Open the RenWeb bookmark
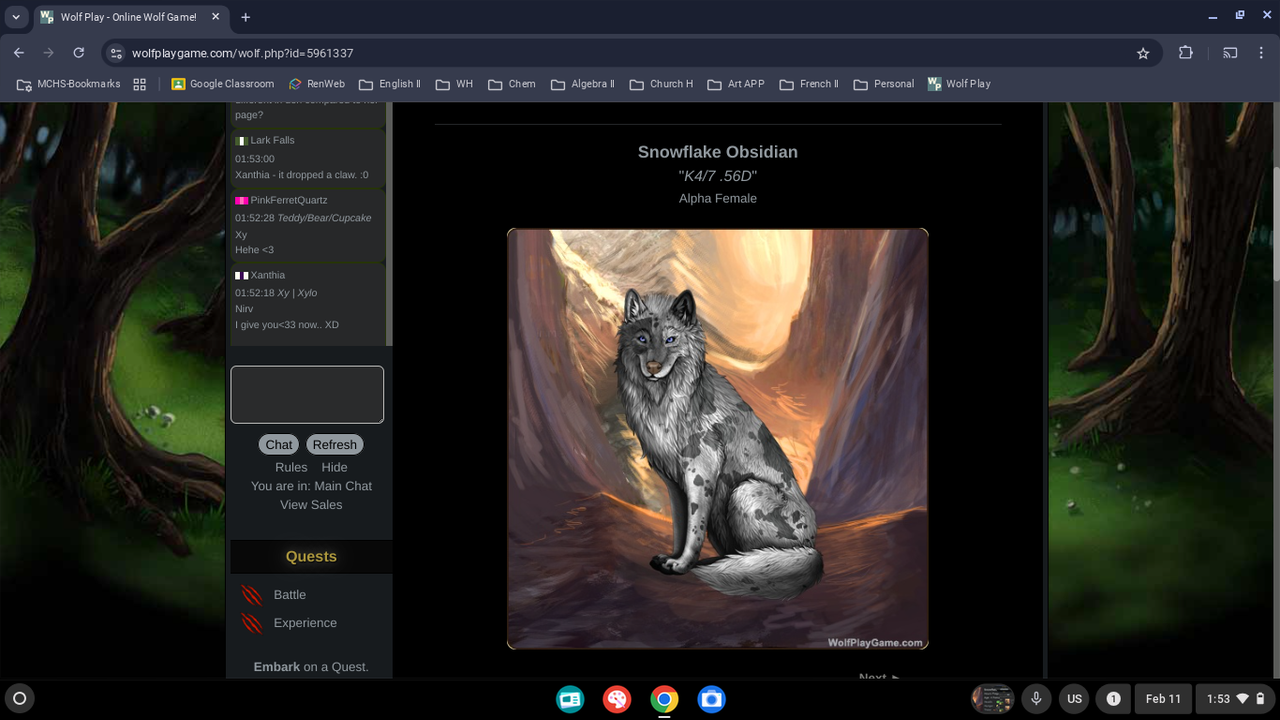 tap(316, 84)
